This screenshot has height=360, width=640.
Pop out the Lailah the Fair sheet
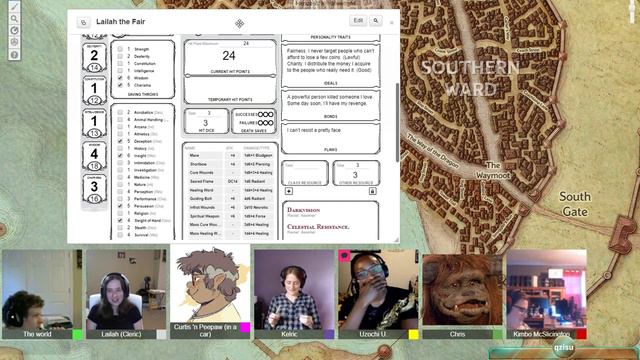click(x=83, y=22)
